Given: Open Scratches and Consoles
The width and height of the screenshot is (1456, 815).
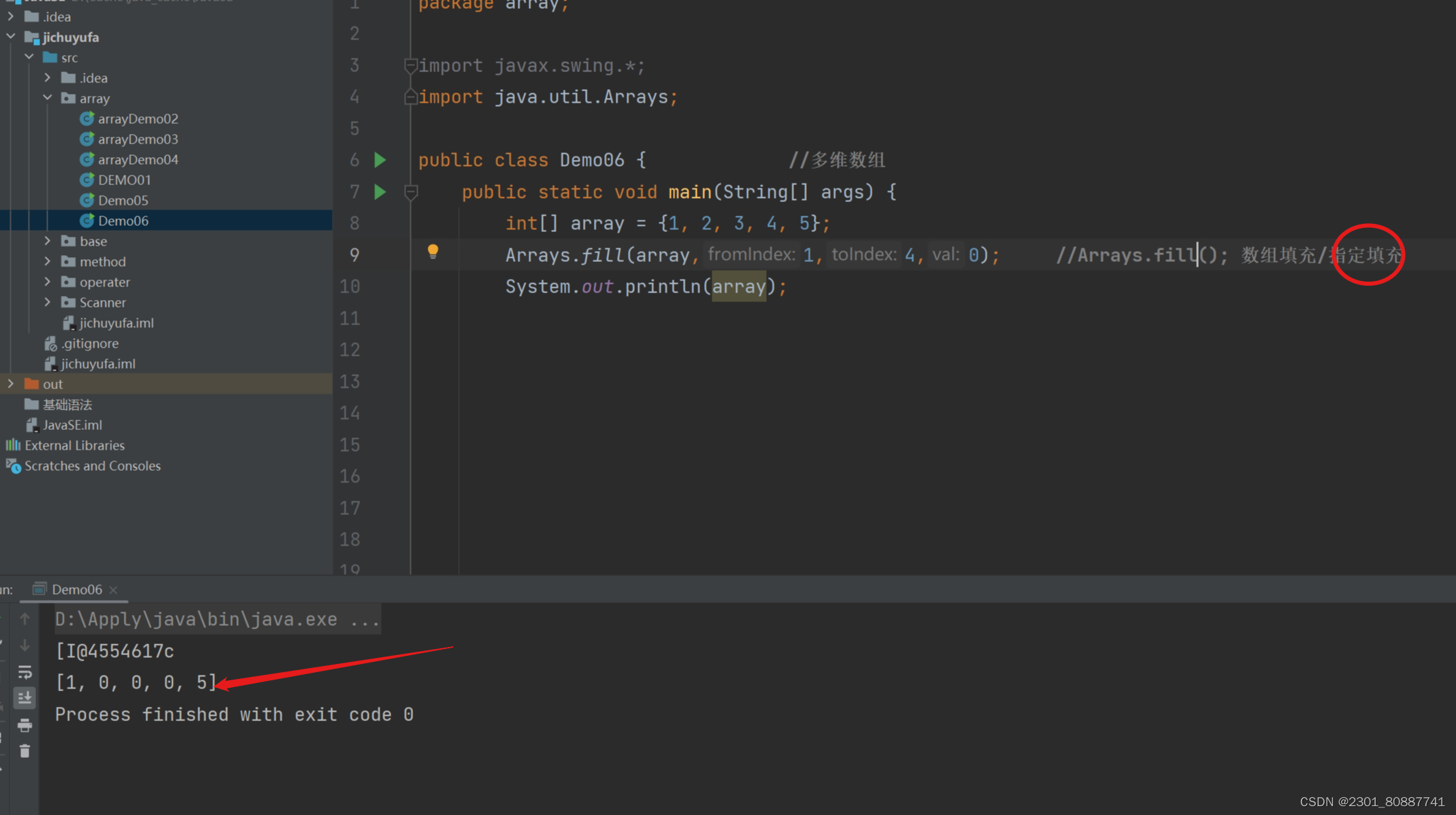Looking at the screenshot, I should tap(93, 466).
